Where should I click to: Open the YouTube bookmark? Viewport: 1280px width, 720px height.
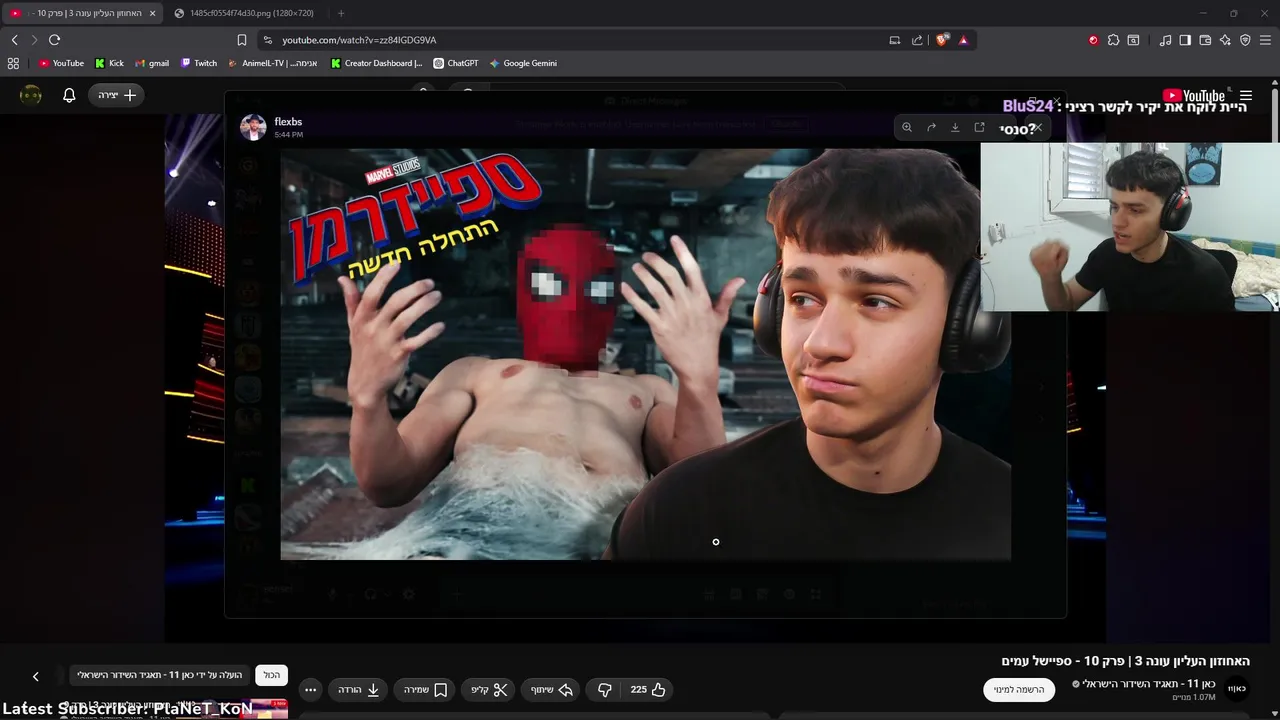tap(61, 63)
